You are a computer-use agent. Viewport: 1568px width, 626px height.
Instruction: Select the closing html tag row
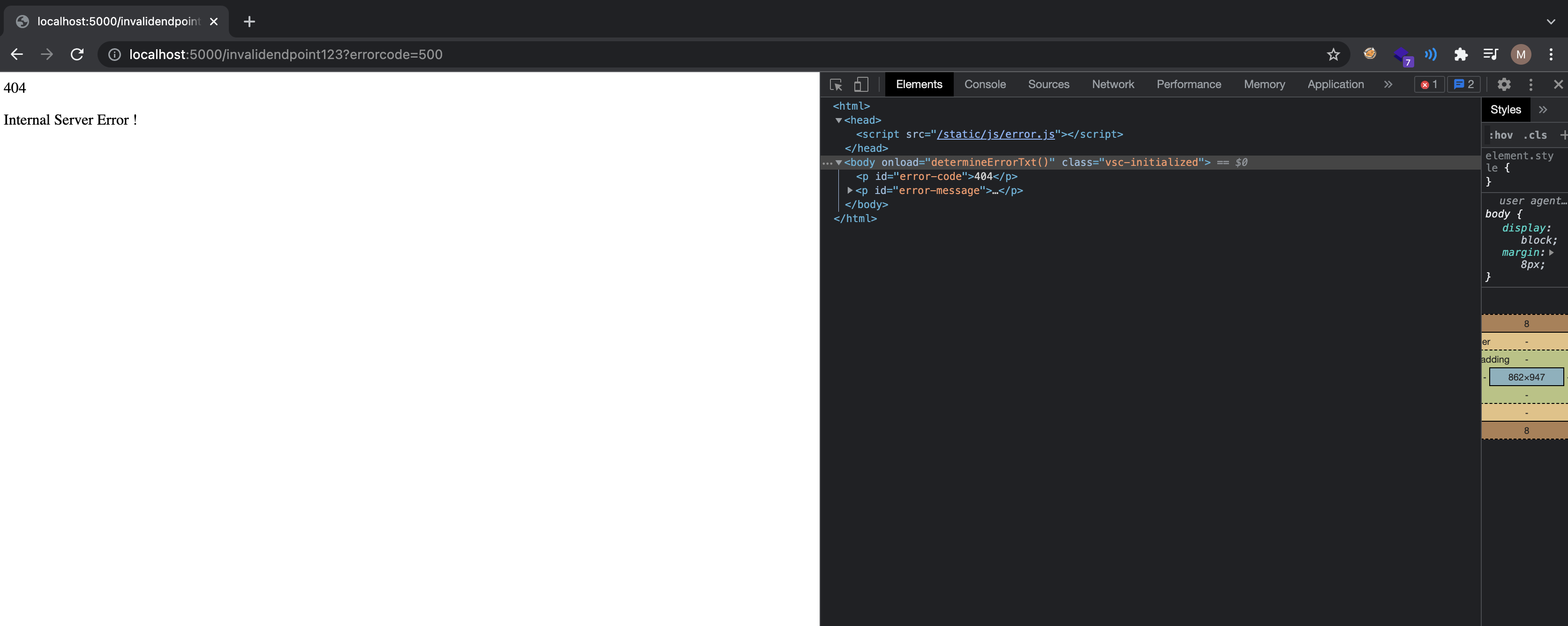(855, 219)
